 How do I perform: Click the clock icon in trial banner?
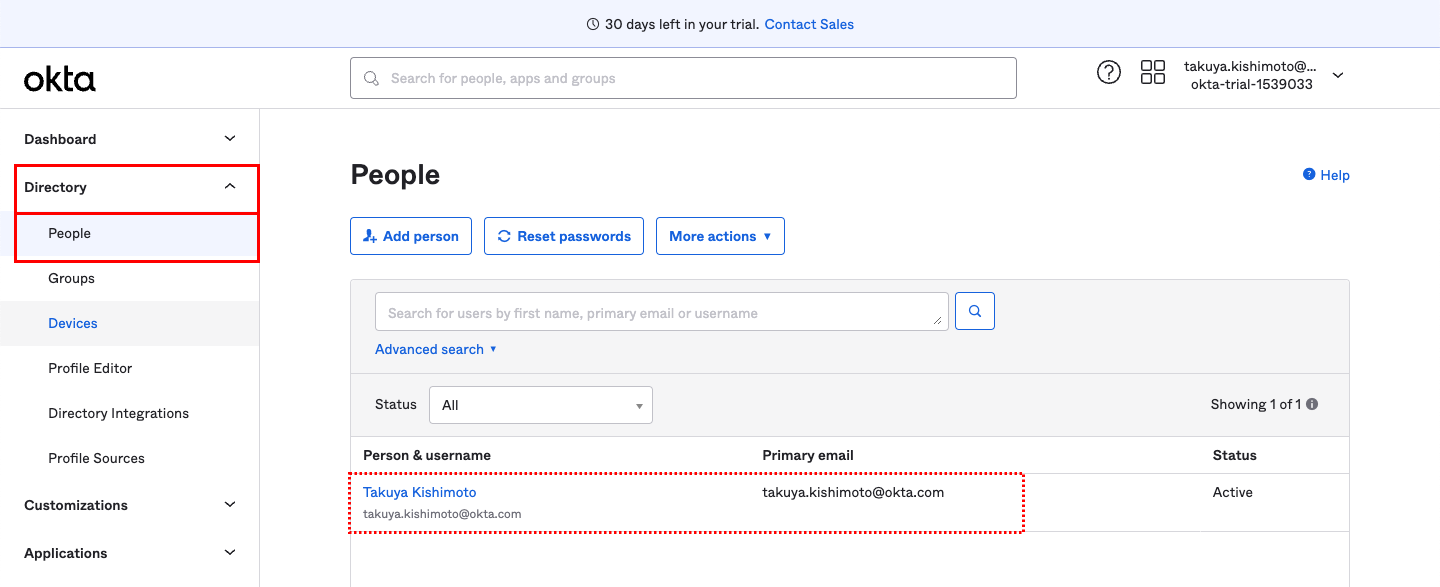(x=593, y=24)
